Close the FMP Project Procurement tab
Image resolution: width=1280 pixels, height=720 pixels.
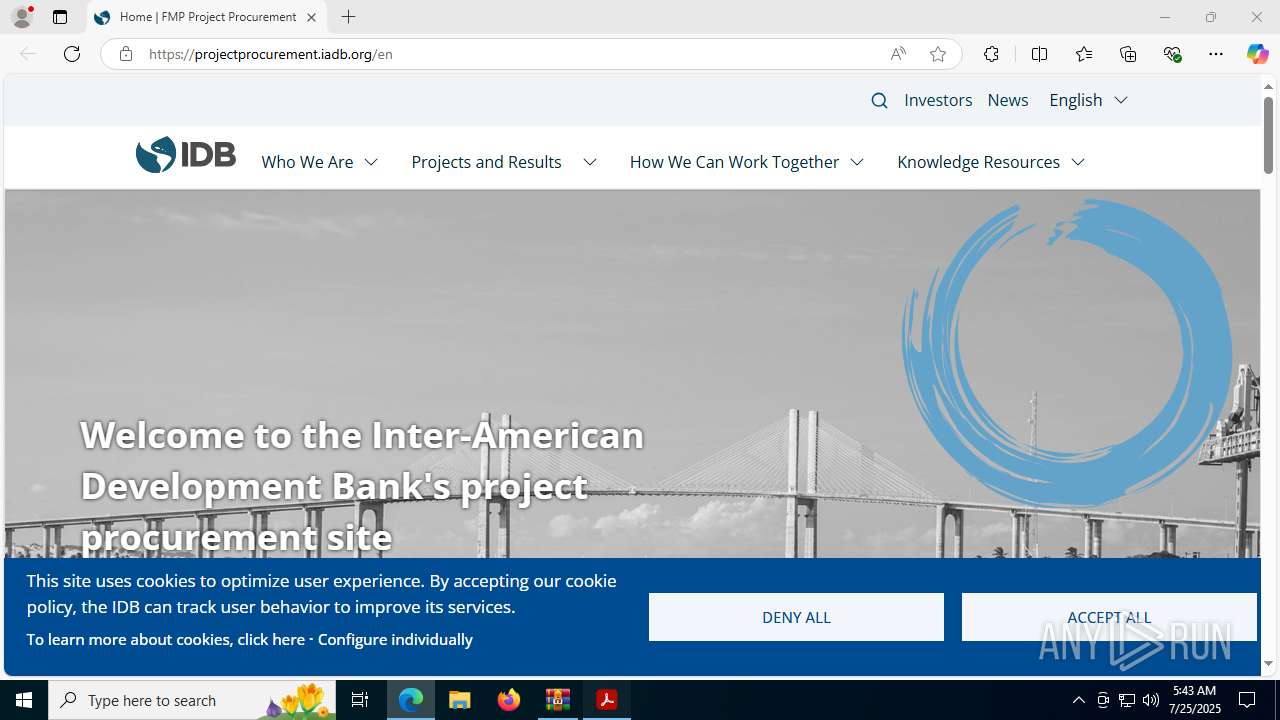311,17
